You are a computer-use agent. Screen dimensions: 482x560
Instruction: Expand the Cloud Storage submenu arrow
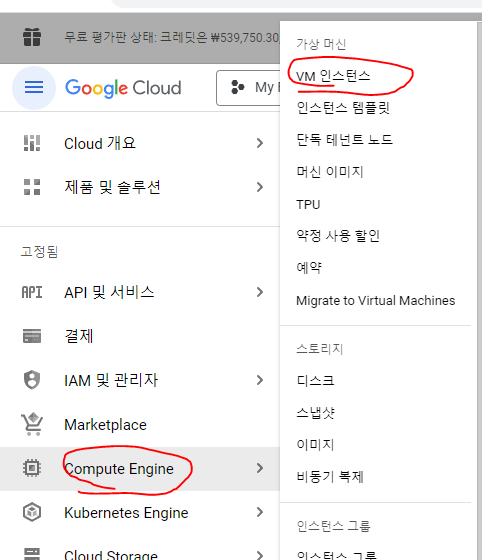(260, 555)
